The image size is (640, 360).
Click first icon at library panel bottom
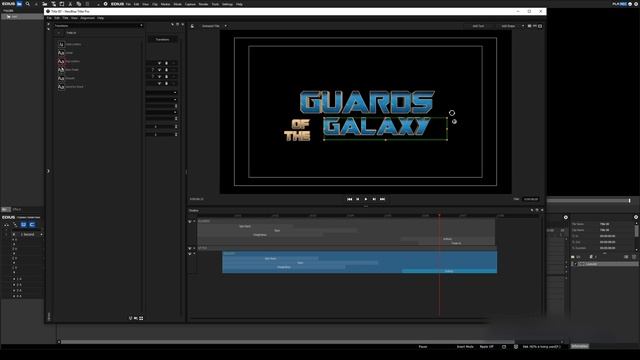pos(131,318)
